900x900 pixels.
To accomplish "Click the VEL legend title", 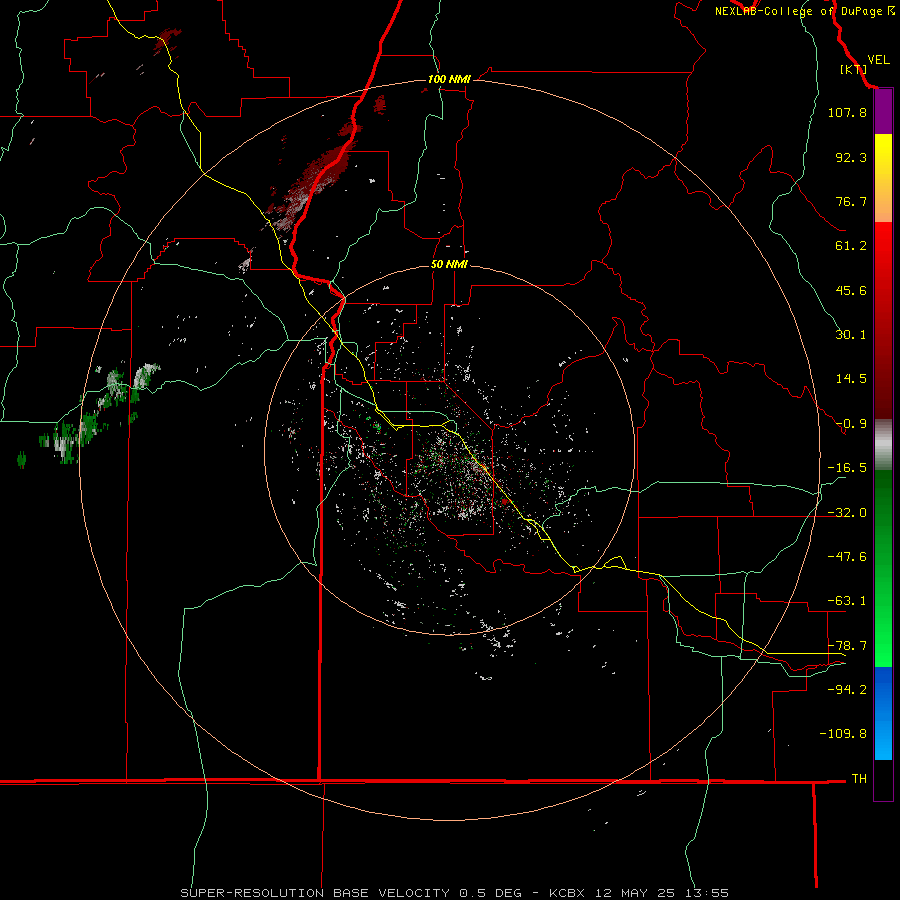I will point(878,60).
